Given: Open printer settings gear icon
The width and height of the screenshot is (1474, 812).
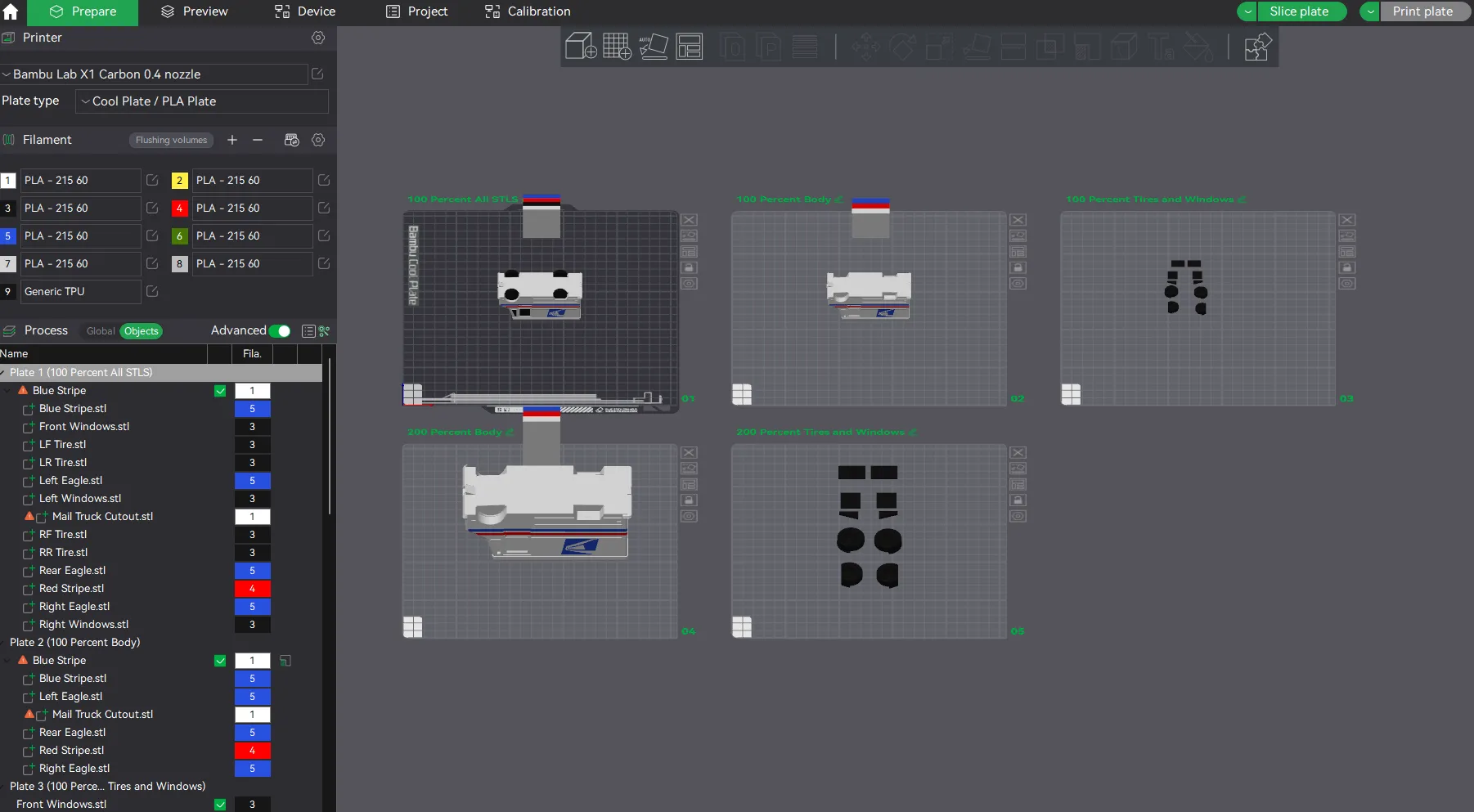Looking at the screenshot, I should click(x=318, y=38).
